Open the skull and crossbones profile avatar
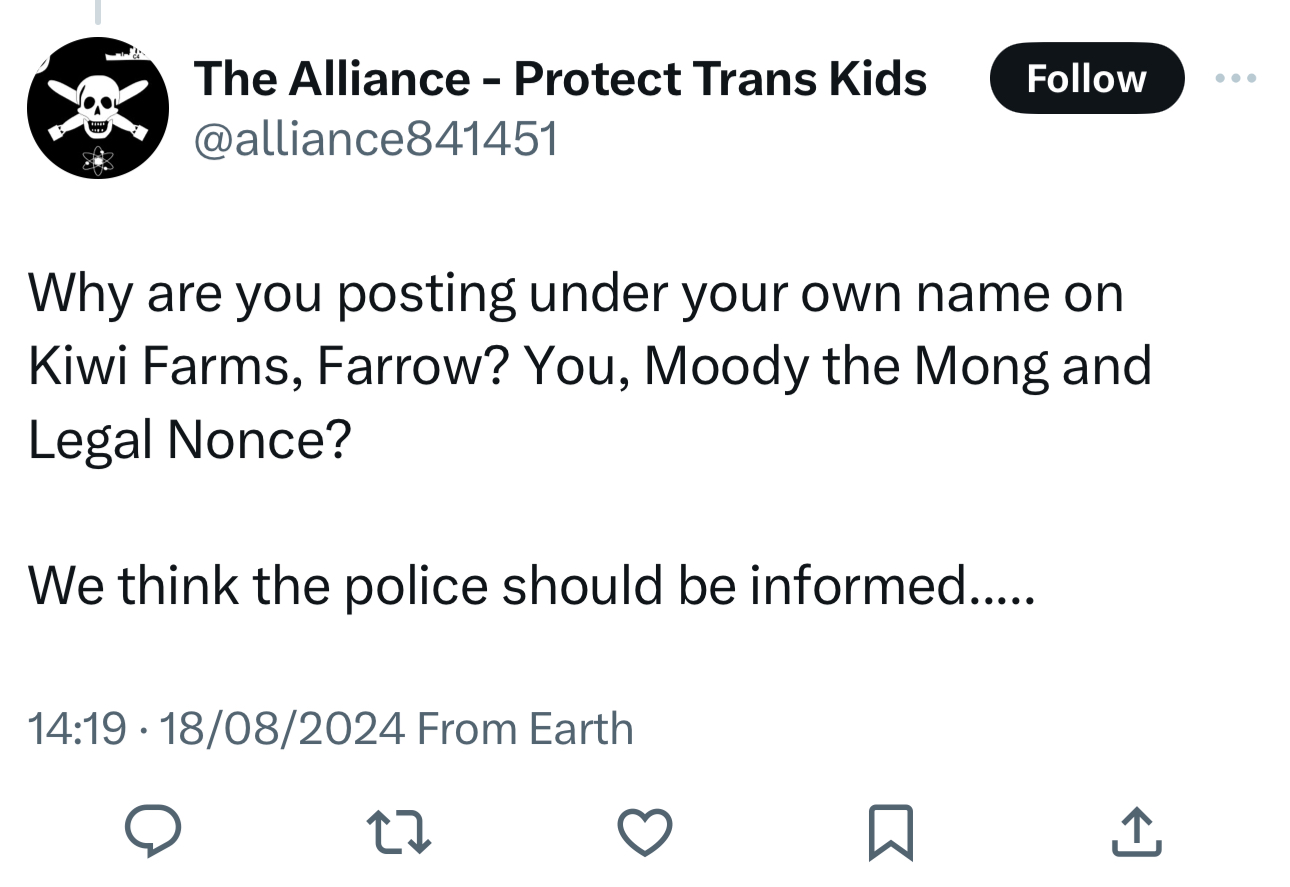Image resolution: width=1290 pixels, height=887 pixels. point(97,108)
